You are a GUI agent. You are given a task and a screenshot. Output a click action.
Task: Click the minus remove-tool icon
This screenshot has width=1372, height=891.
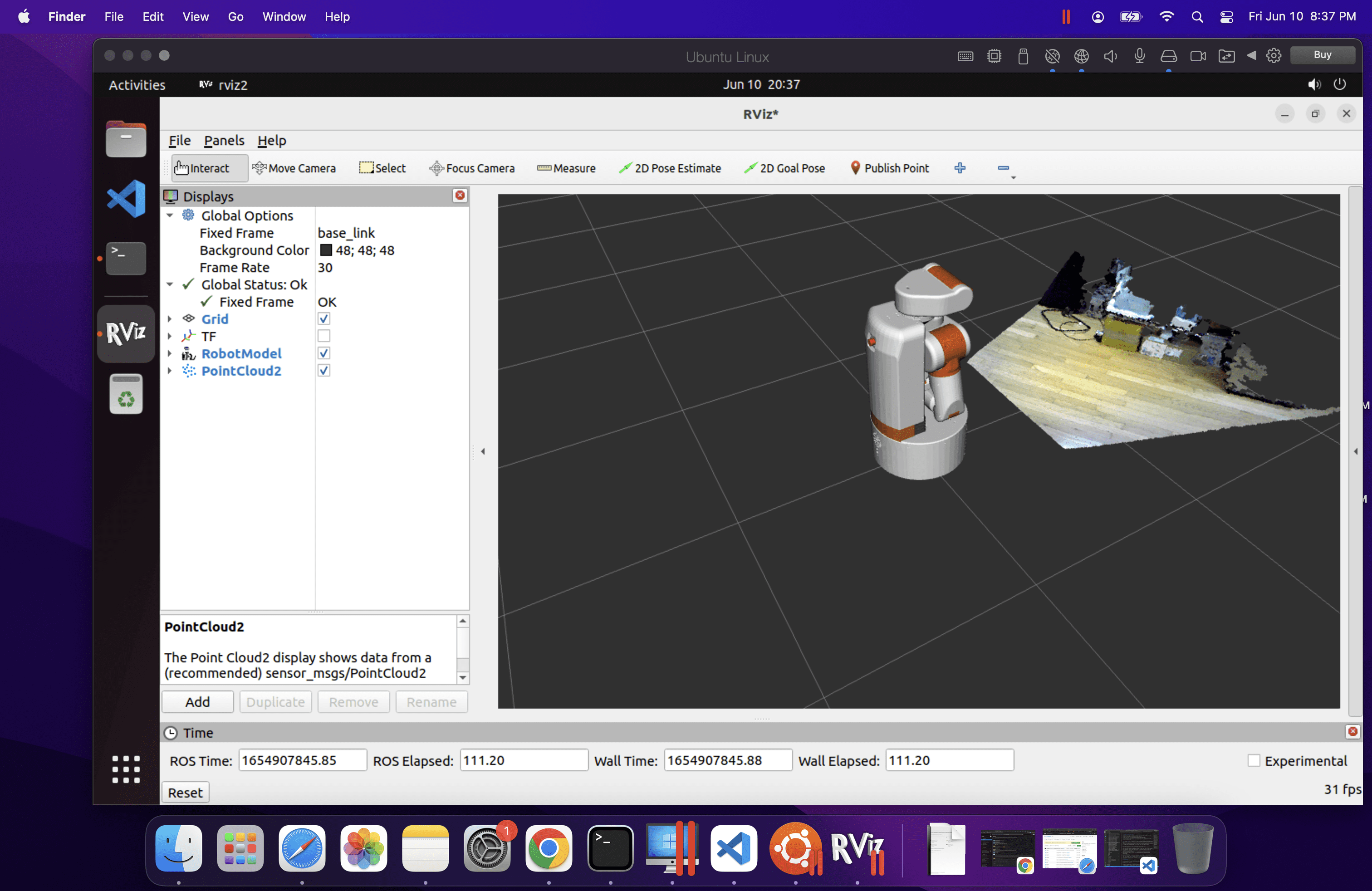1003,168
